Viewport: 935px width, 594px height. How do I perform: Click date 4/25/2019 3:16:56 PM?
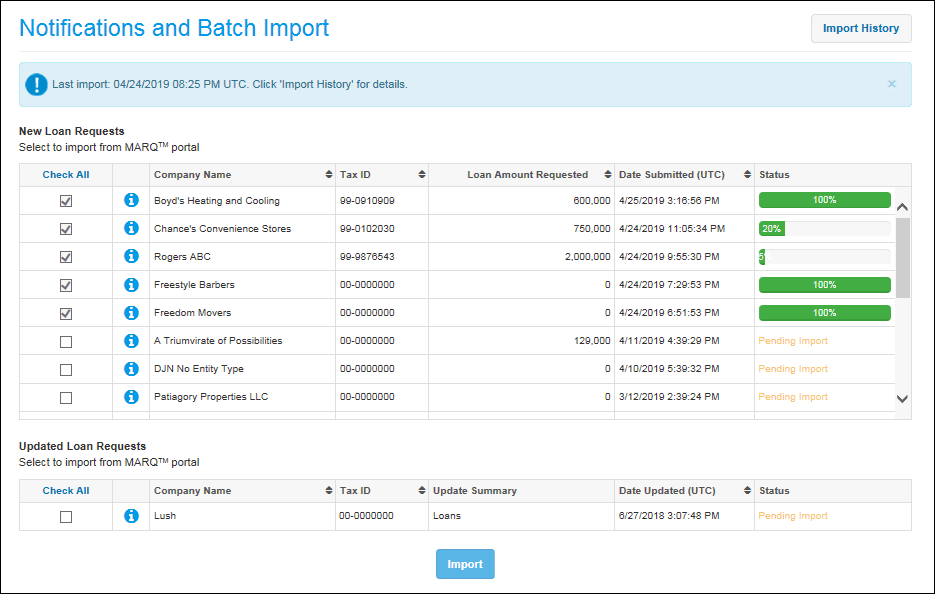pyautogui.click(x=669, y=200)
